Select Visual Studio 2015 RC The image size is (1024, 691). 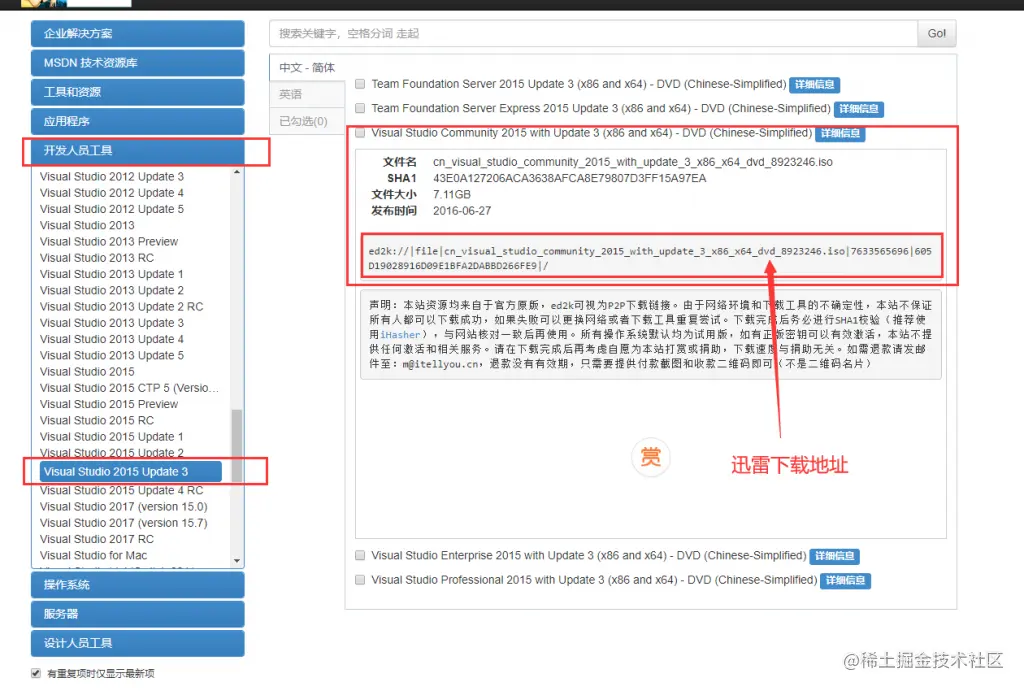coord(97,421)
